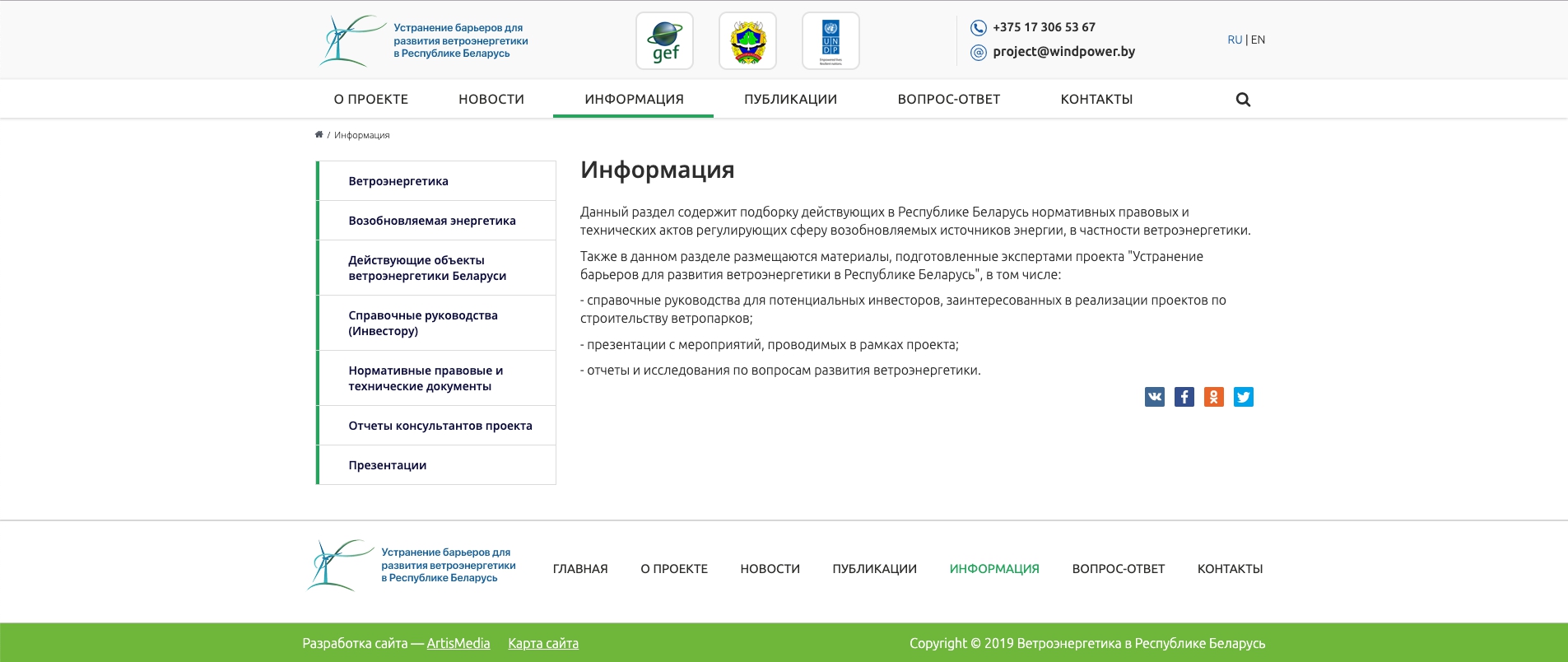The width and height of the screenshot is (1568, 662).
Task: Open Карта сайта link in footer
Action: tap(543, 644)
